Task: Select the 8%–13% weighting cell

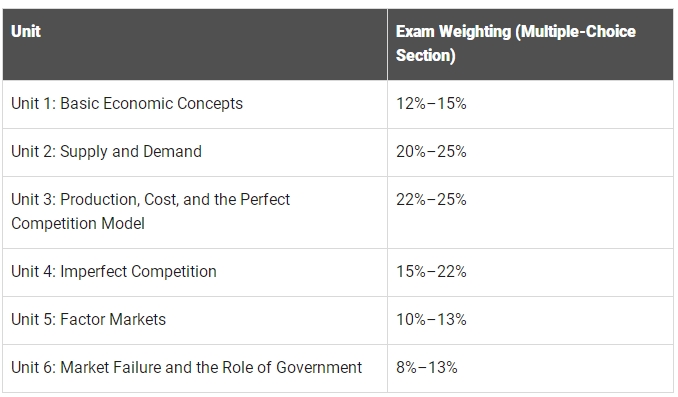Action: coord(530,368)
